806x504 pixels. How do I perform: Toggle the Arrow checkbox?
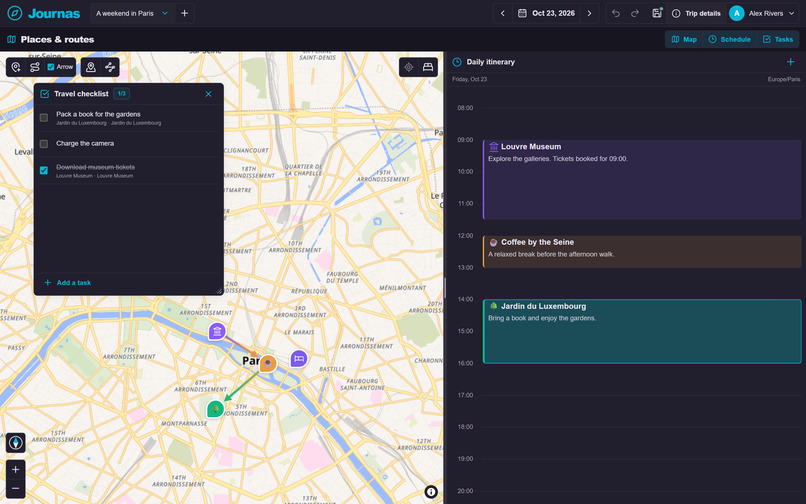(x=51, y=67)
